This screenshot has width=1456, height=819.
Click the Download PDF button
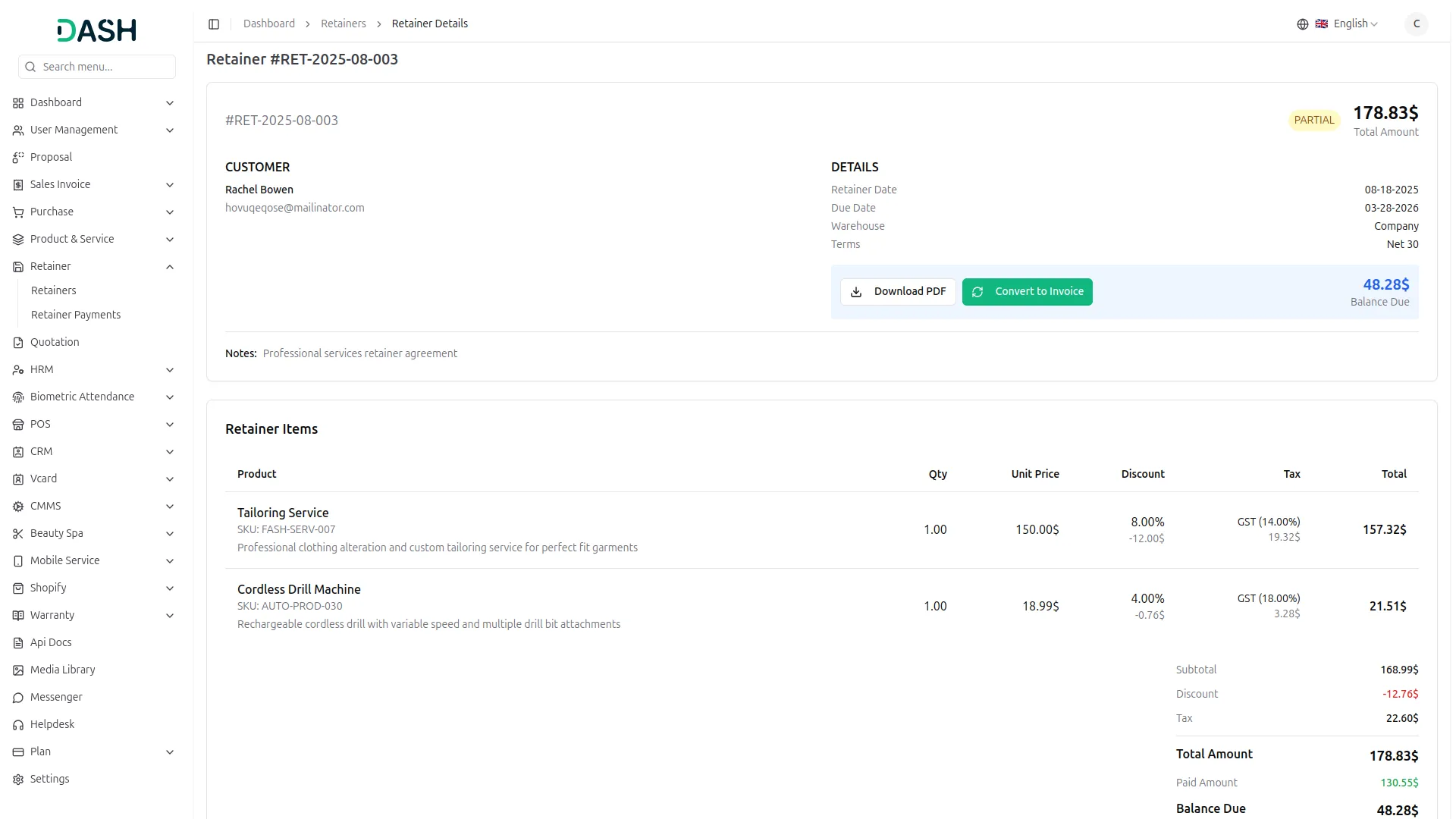(898, 292)
